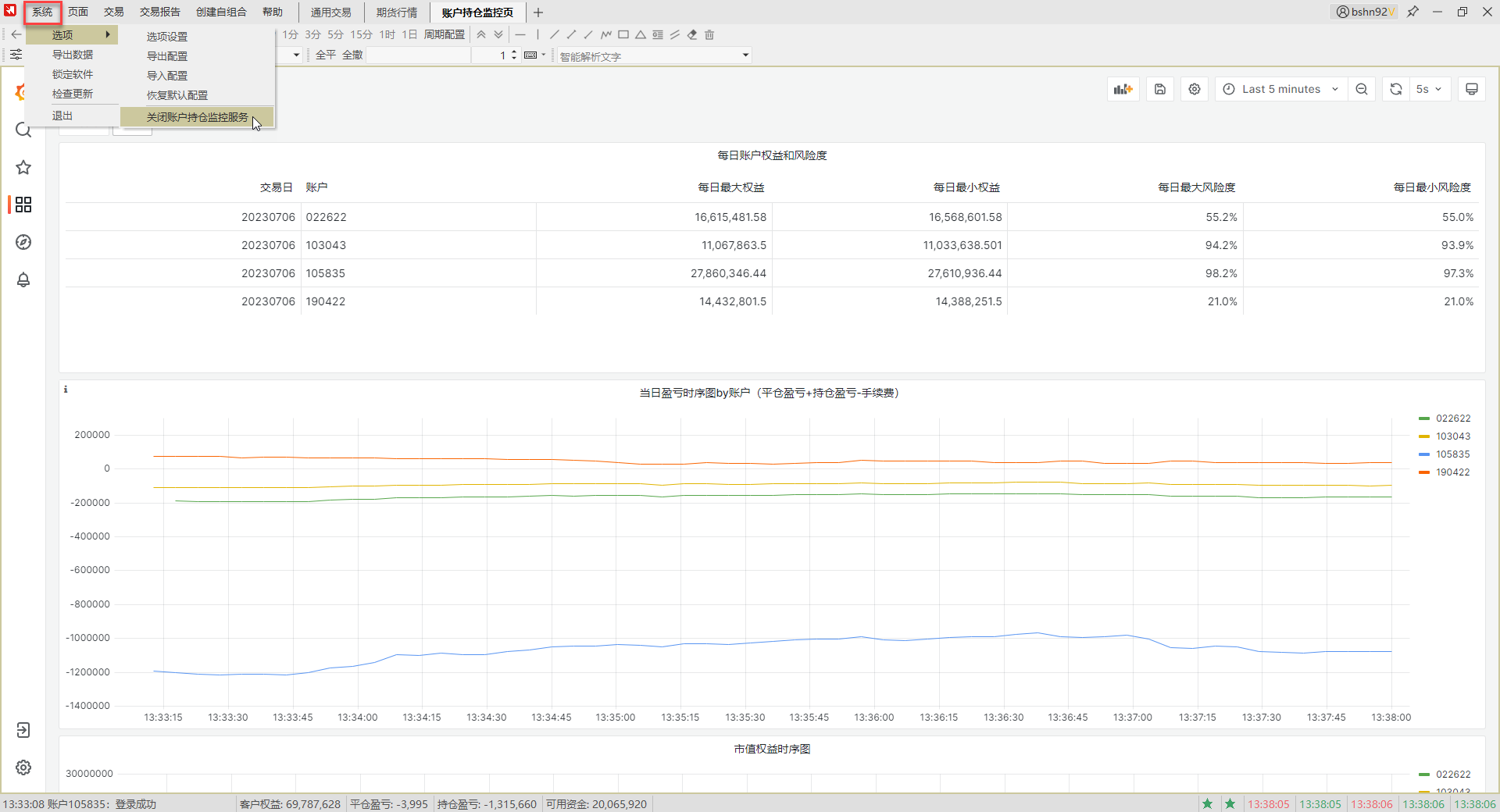The image size is (1500, 812).
Task: Switch to the 期货行情 tab
Action: tap(397, 12)
